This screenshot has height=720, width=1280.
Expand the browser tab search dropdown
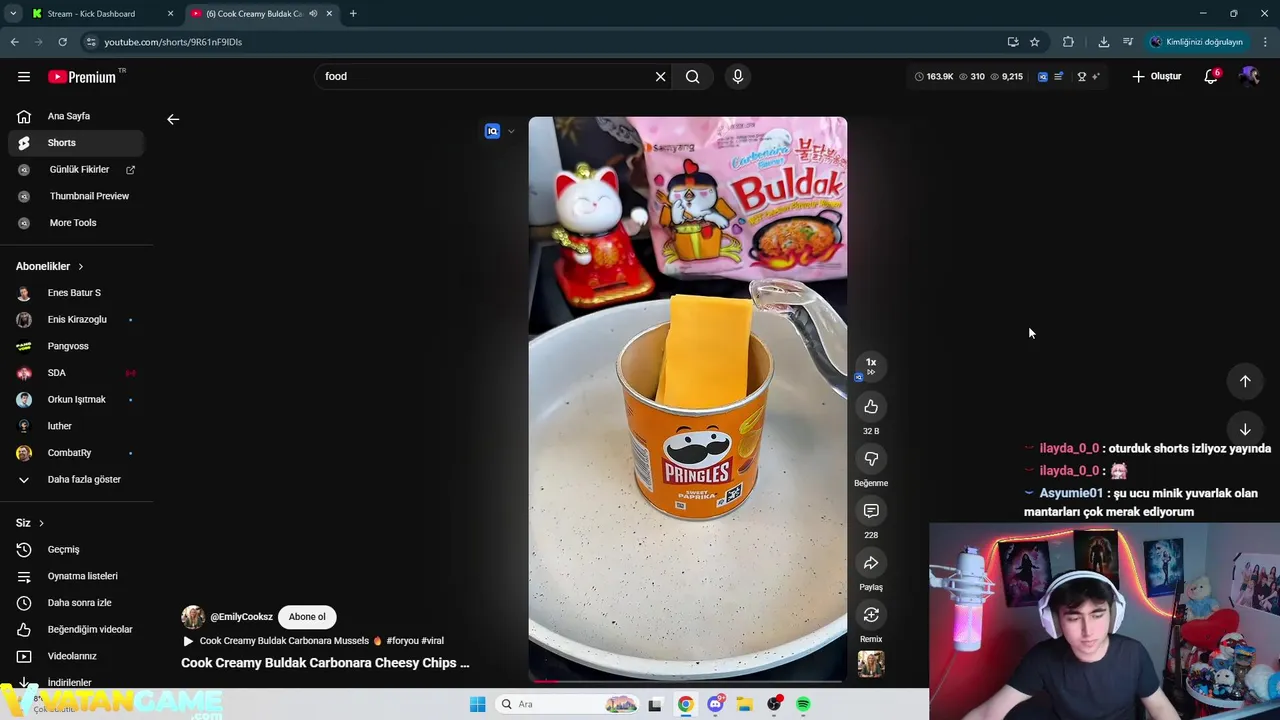pyautogui.click(x=13, y=14)
